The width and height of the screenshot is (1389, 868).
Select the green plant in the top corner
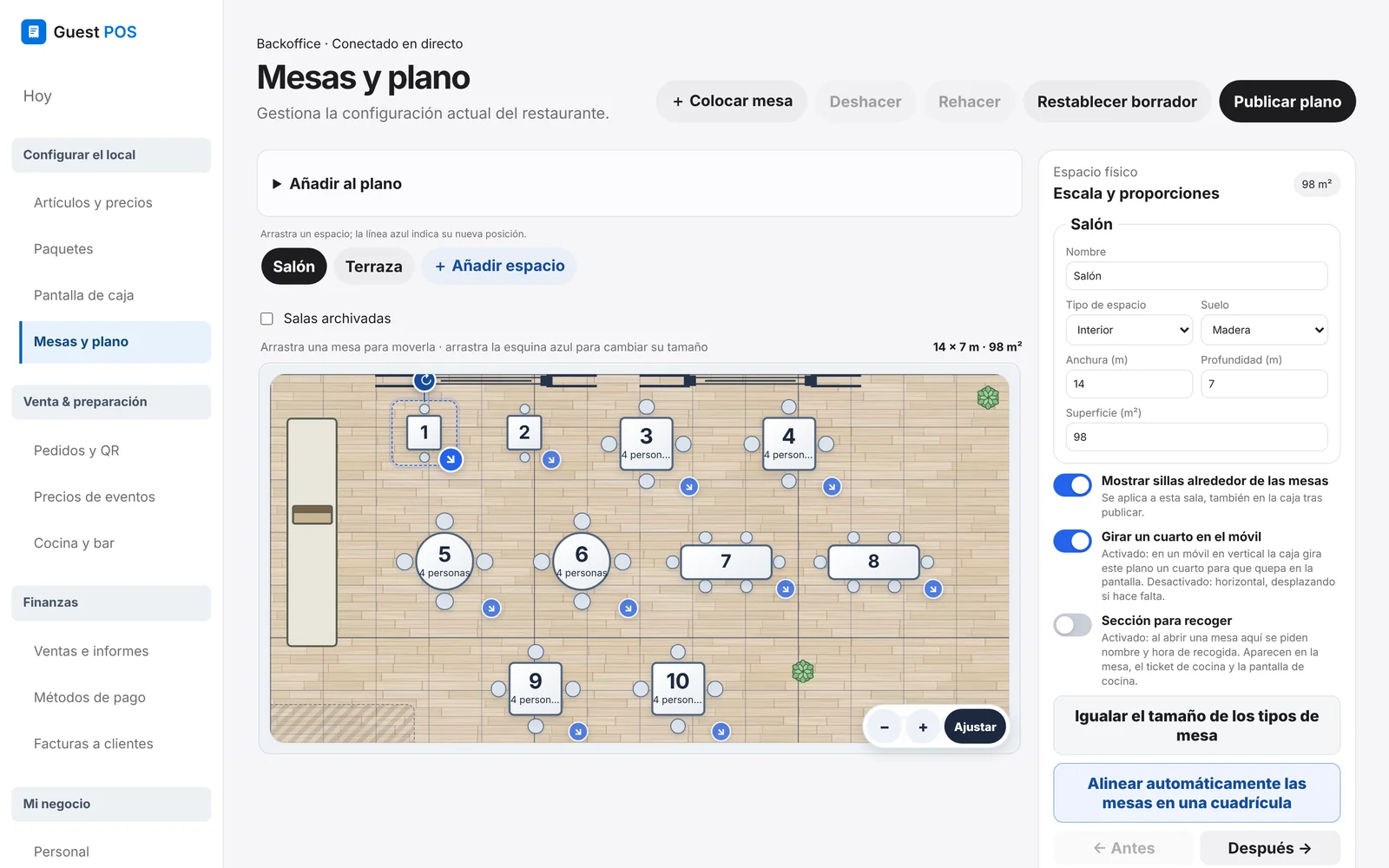[x=988, y=398]
